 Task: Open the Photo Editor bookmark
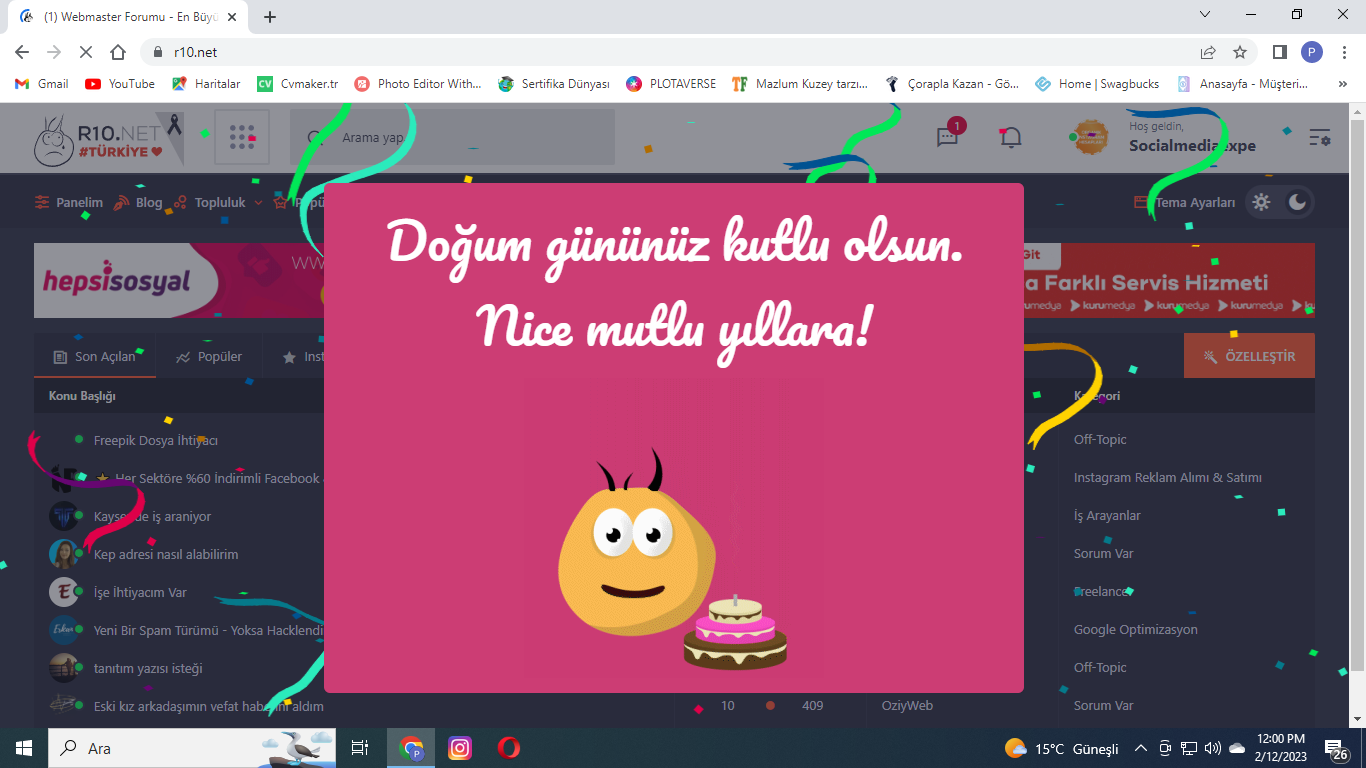tap(418, 84)
